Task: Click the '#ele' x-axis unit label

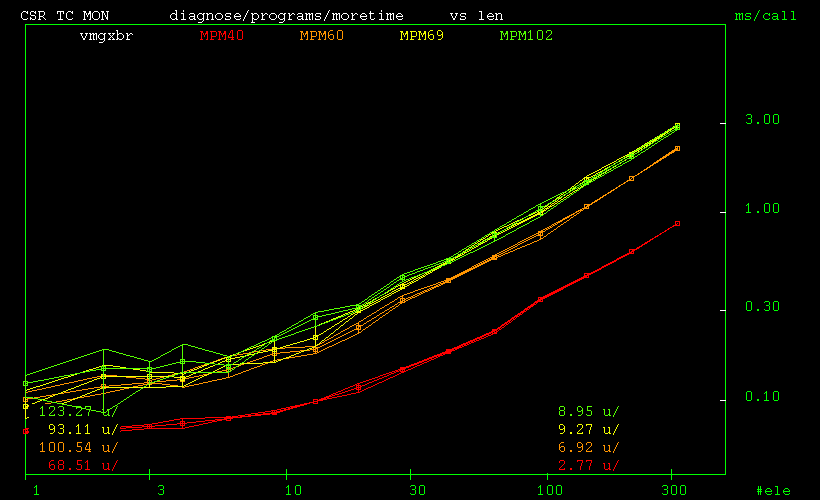Action: (773, 491)
